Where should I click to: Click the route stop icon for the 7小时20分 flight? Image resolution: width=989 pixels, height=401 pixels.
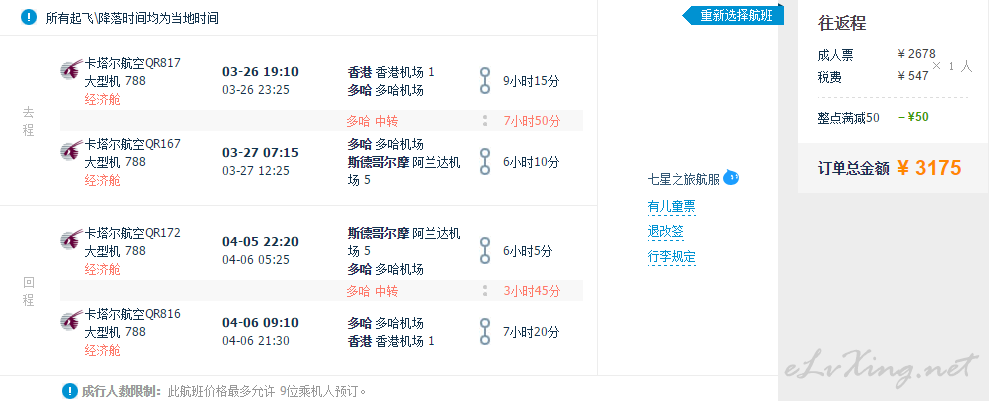click(484, 332)
